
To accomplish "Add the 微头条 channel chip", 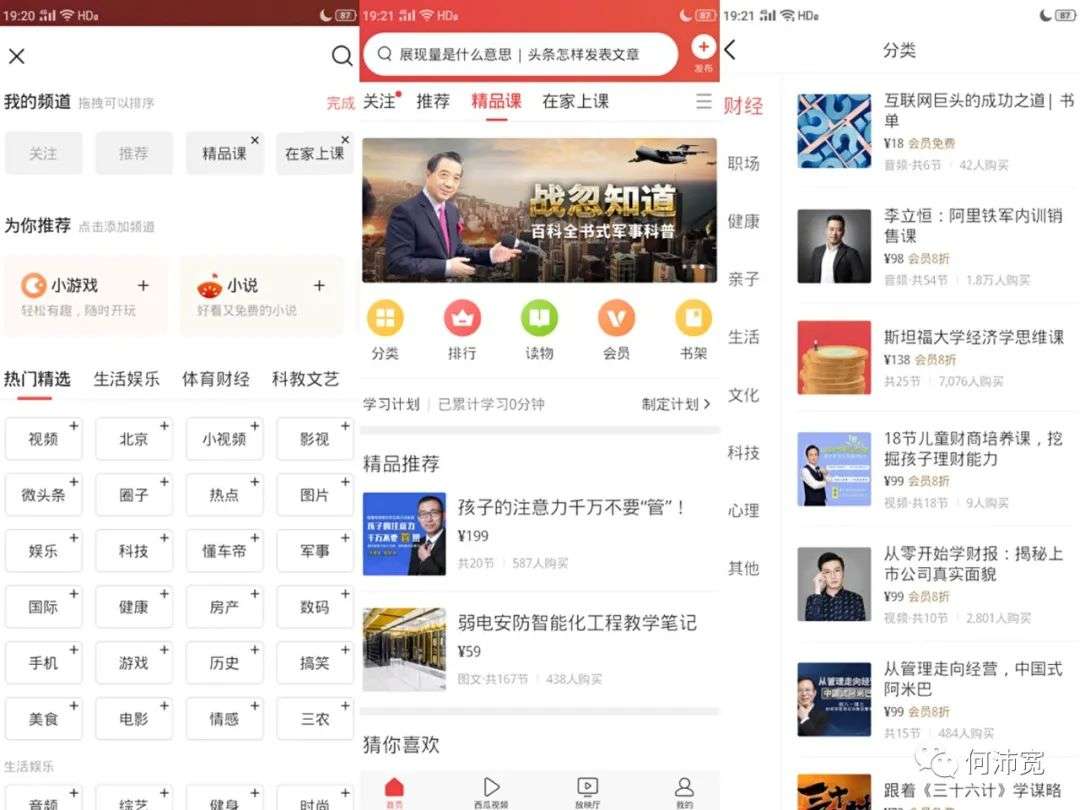I will coord(43,495).
